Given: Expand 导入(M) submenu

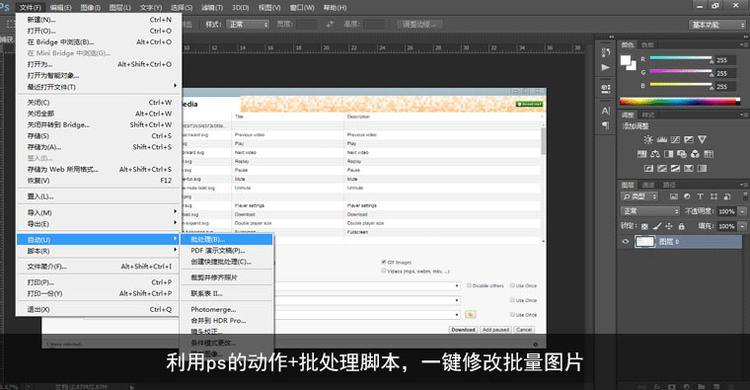Looking at the screenshot, I should (99, 212).
